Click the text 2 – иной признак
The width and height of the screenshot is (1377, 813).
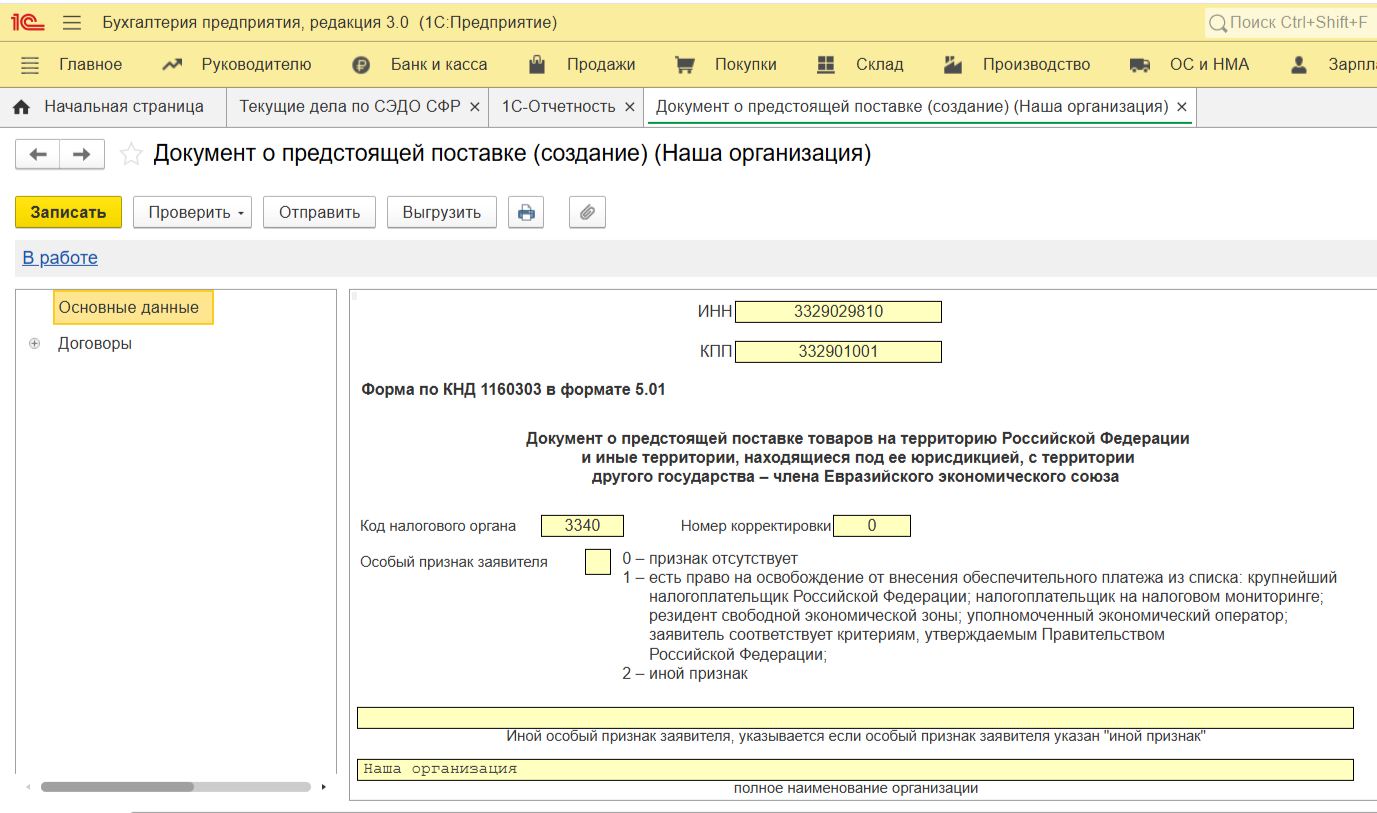pos(685,674)
